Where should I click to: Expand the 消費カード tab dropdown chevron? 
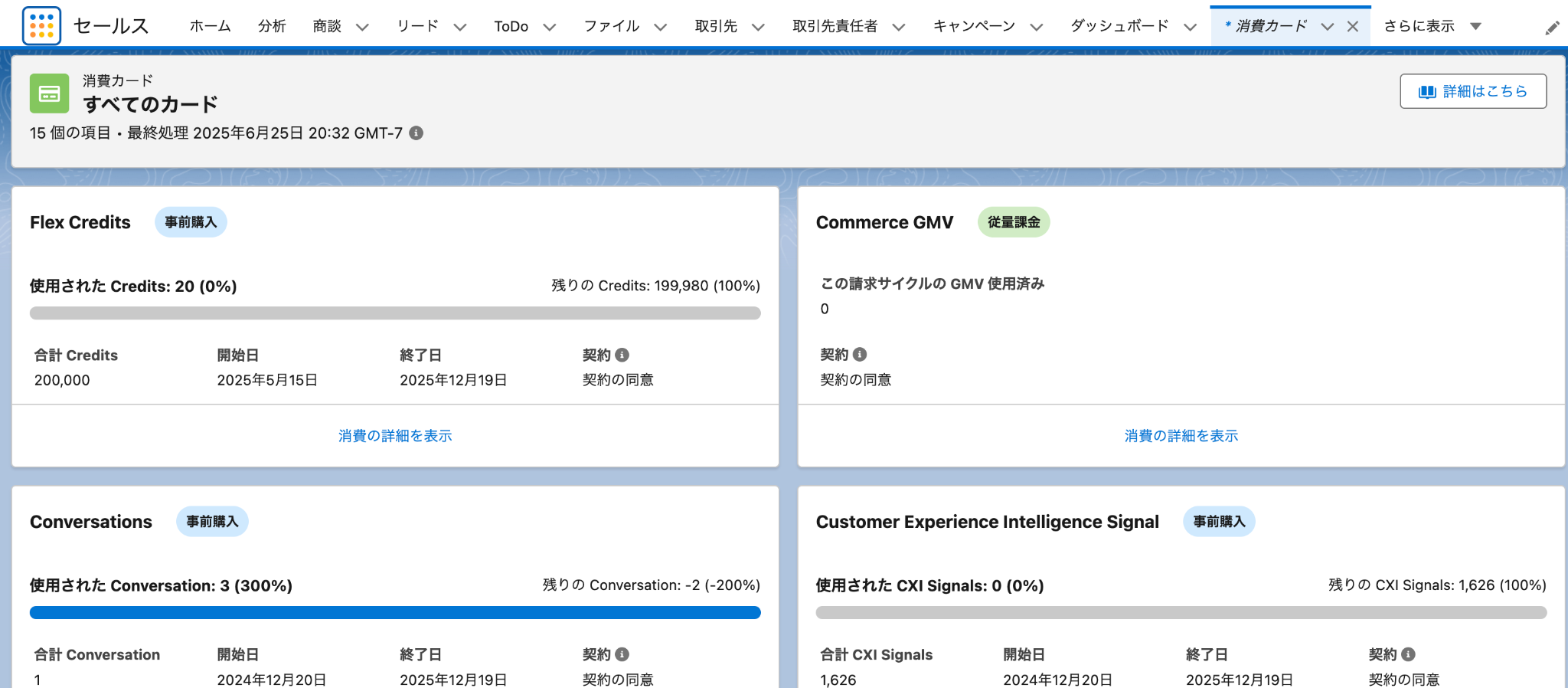pos(1328,27)
